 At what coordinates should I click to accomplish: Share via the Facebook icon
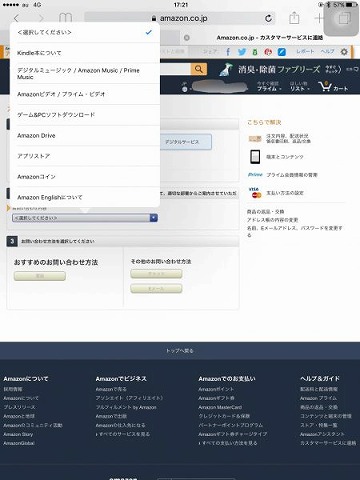click(228, 52)
